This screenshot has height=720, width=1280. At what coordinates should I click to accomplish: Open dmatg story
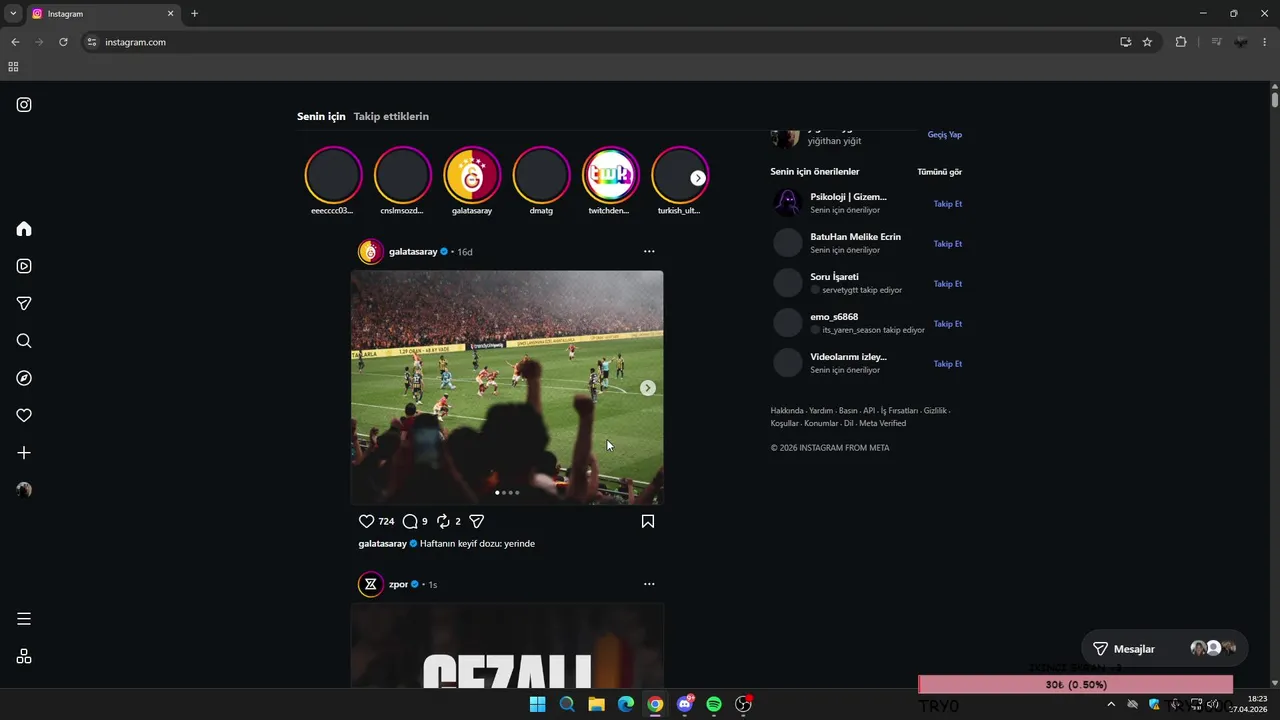click(x=541, y=175)
